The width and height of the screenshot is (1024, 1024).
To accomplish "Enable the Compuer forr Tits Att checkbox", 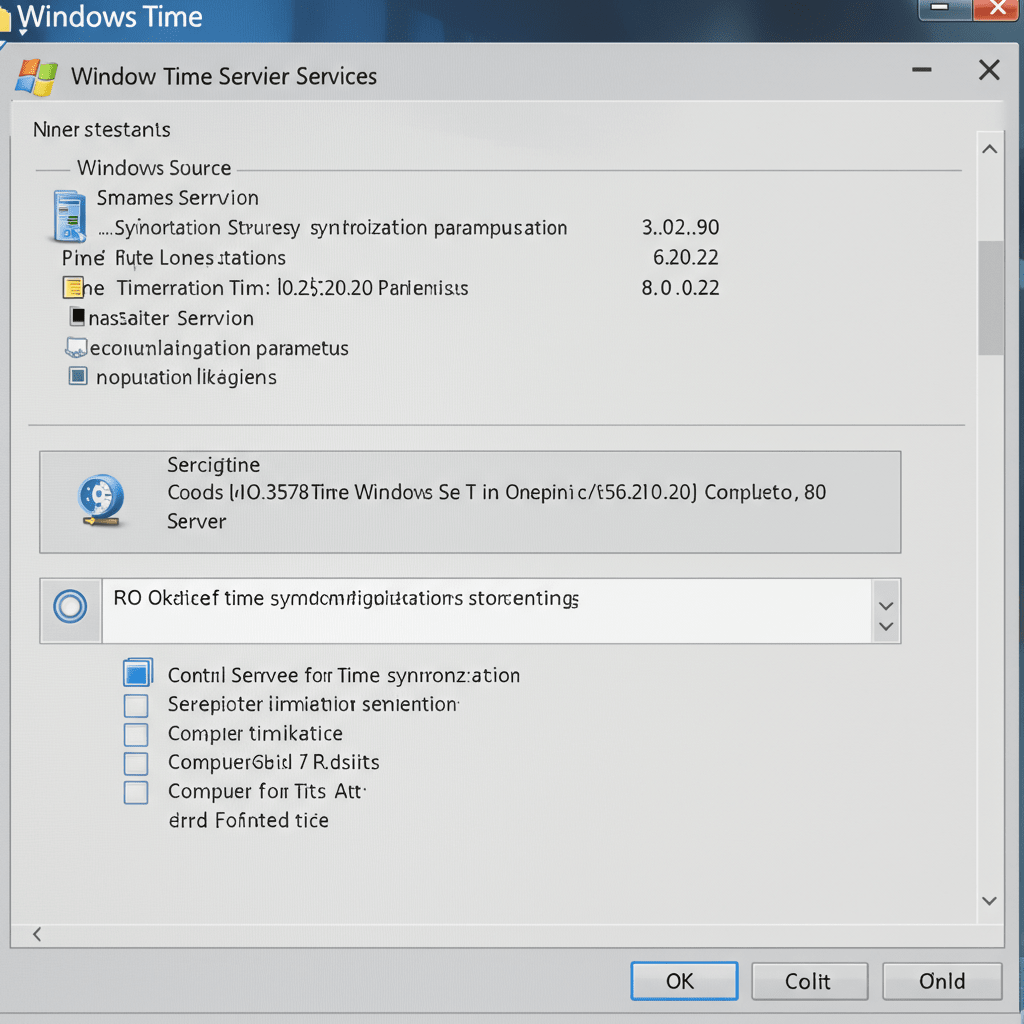I will 136,792.
